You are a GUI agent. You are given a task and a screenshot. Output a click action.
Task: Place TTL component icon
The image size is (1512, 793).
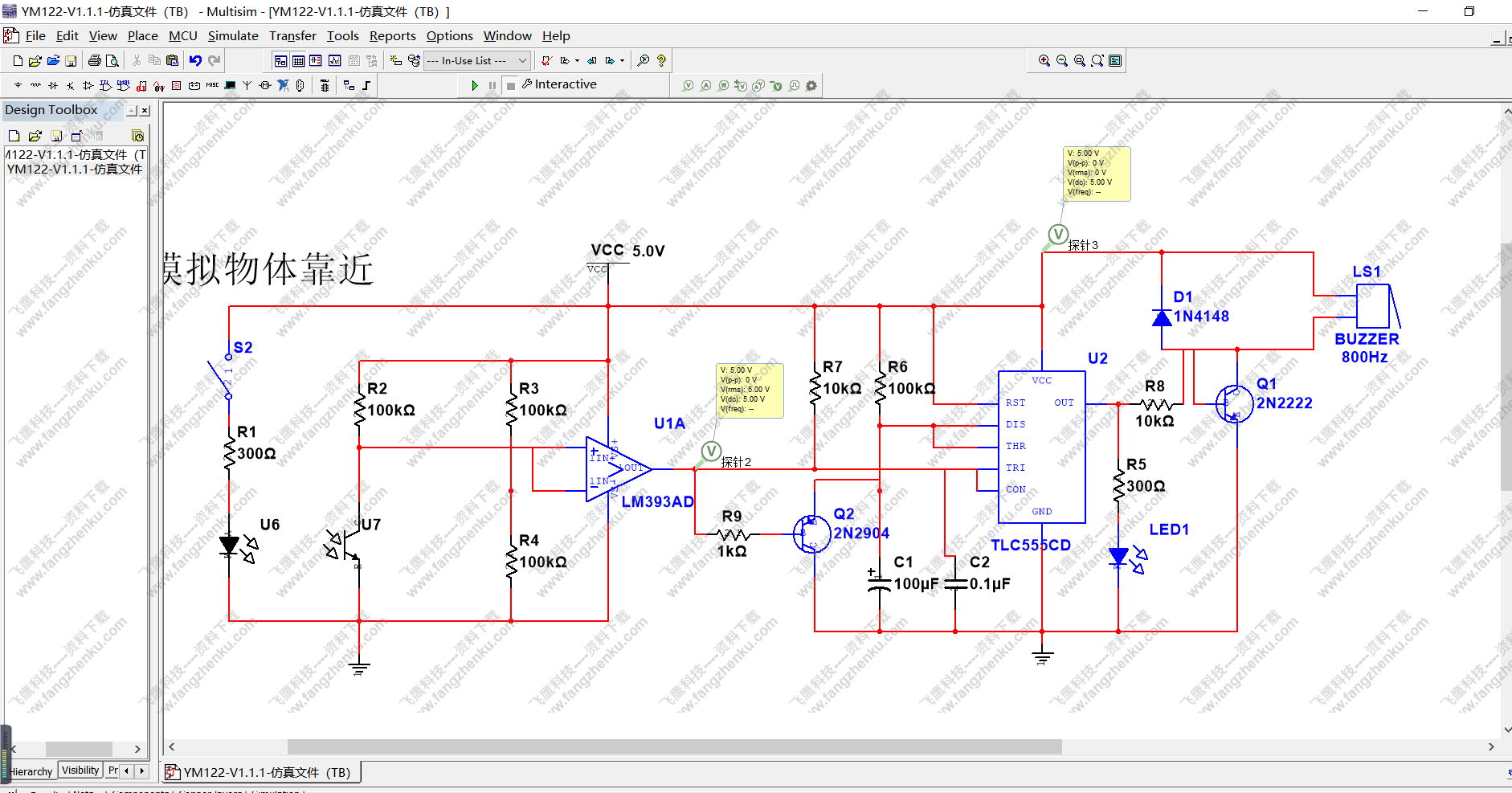point(106,85)
